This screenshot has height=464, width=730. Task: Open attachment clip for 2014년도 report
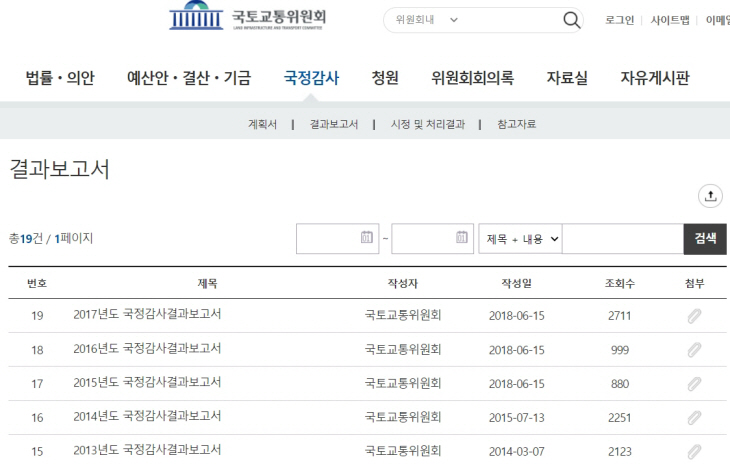[x=694, y=418]
